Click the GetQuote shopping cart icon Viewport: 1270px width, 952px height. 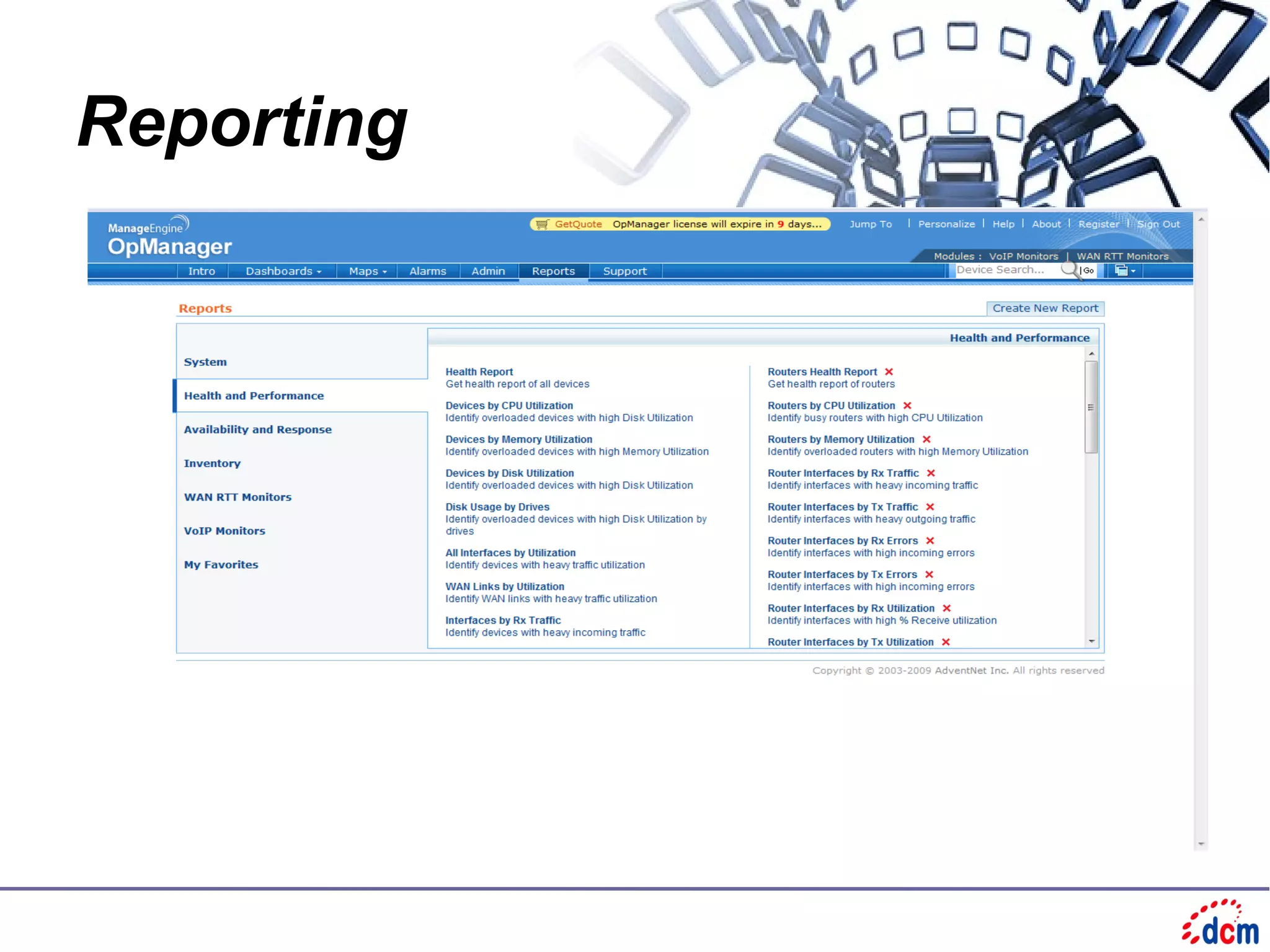542,225
